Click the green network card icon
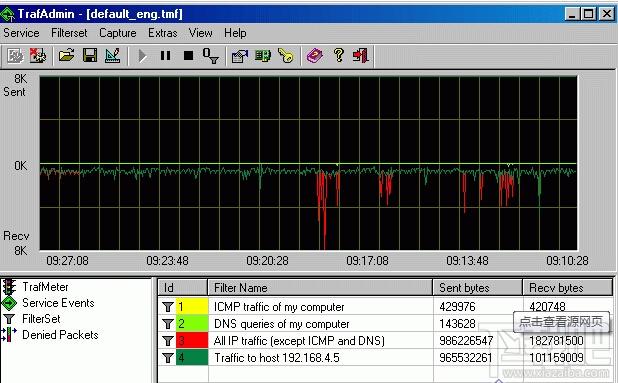This screenshot has width=618, height=383. coord(262,56)
